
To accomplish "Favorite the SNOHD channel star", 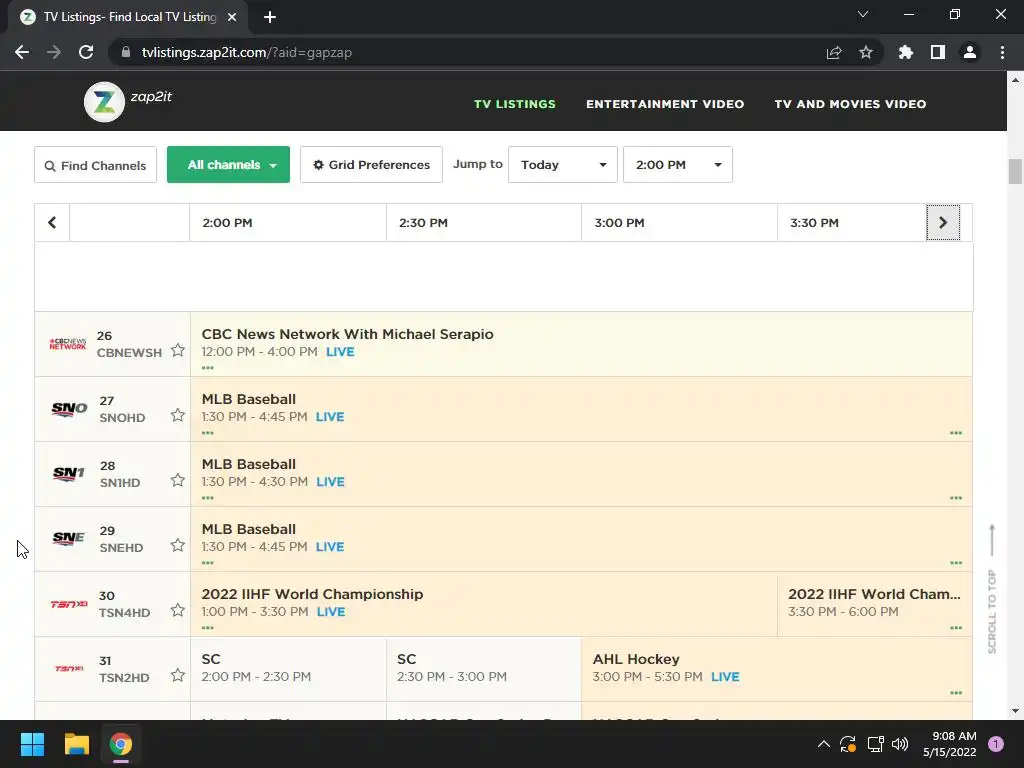I will (x=178, y=415).
